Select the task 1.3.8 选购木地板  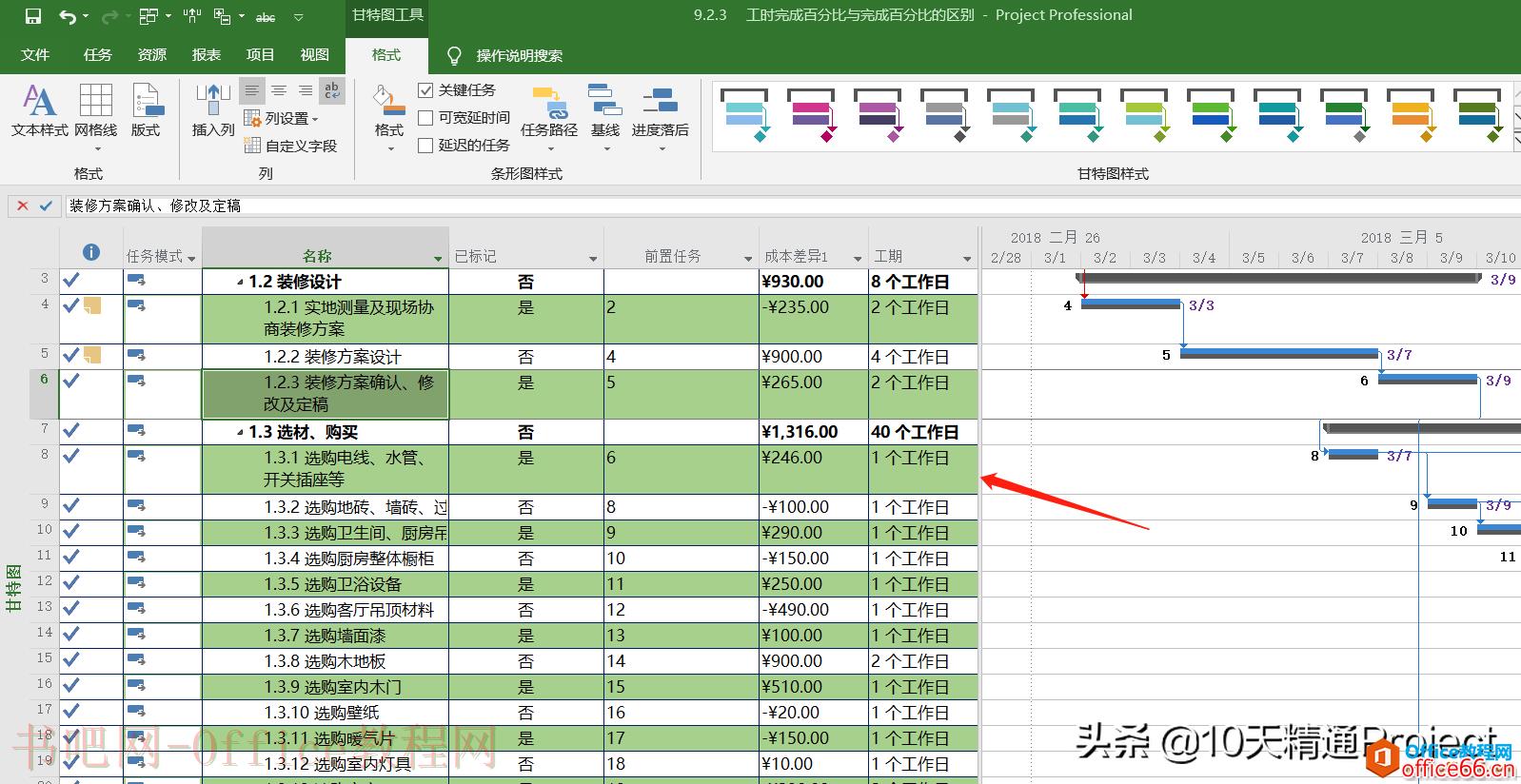point(326,661)
